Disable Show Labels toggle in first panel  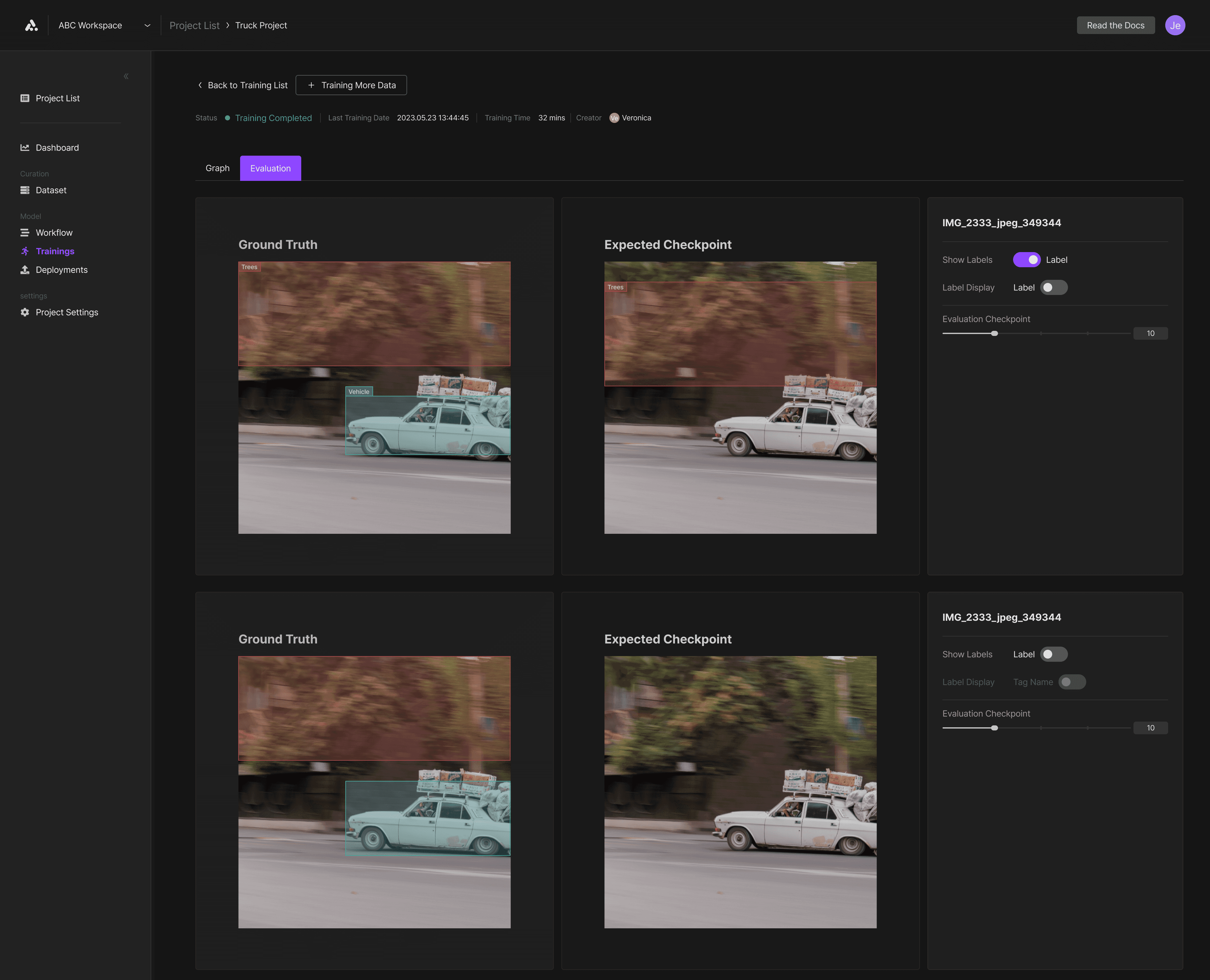1026,260
